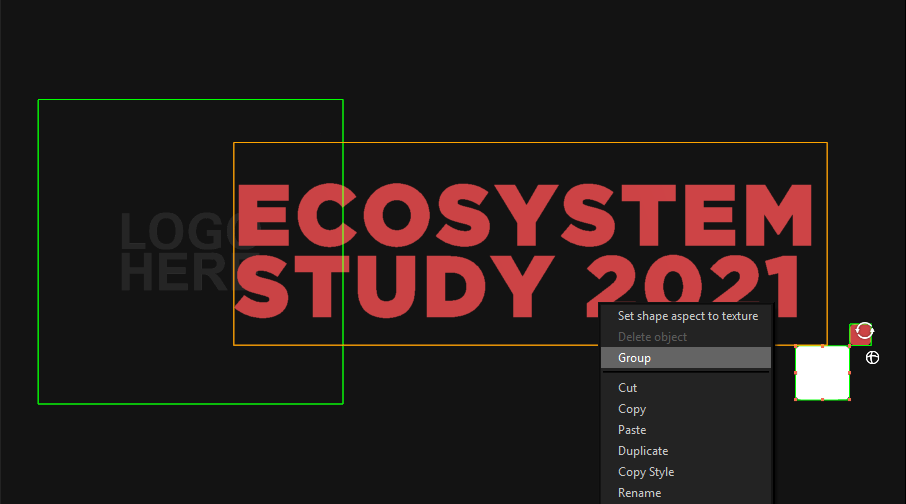Choose Cut in the context menu

[686, 388]
